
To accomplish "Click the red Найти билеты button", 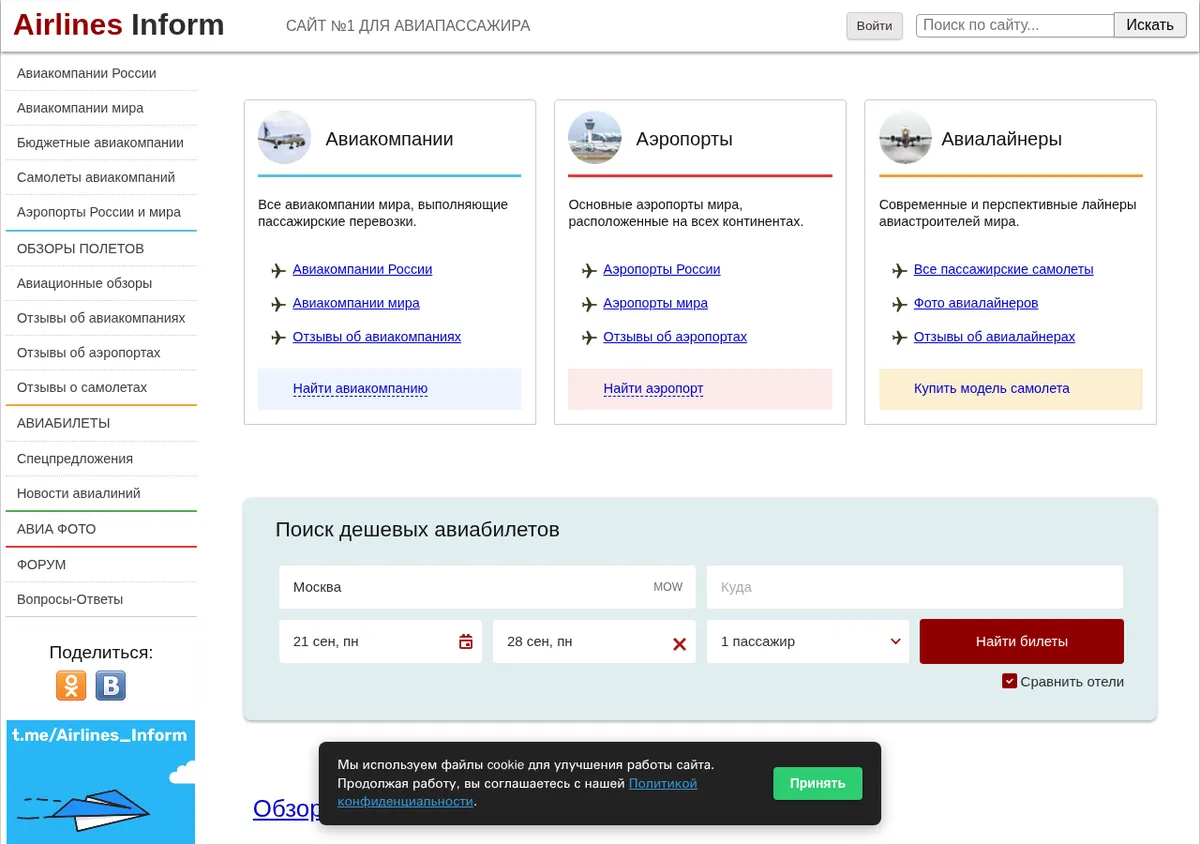I will 1022,642.
